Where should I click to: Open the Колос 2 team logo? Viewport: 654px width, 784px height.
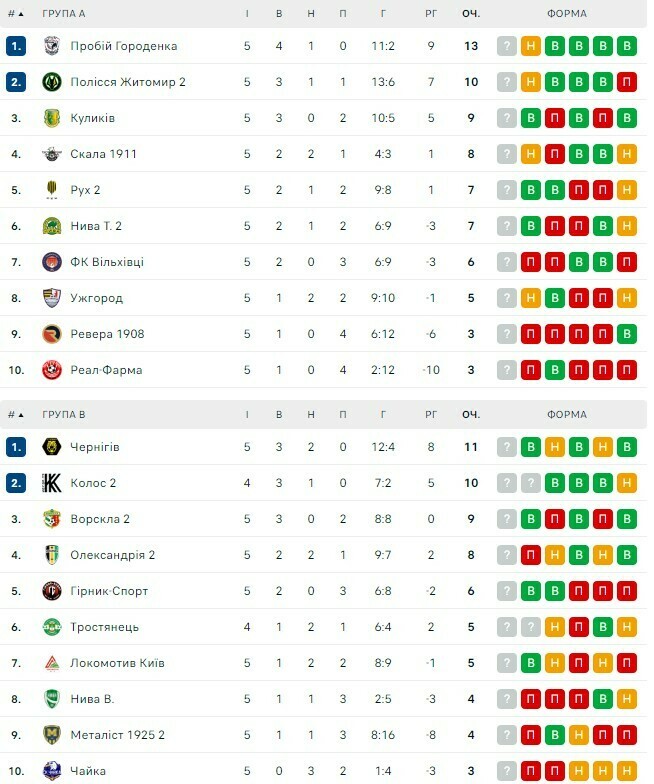[52, 483]
